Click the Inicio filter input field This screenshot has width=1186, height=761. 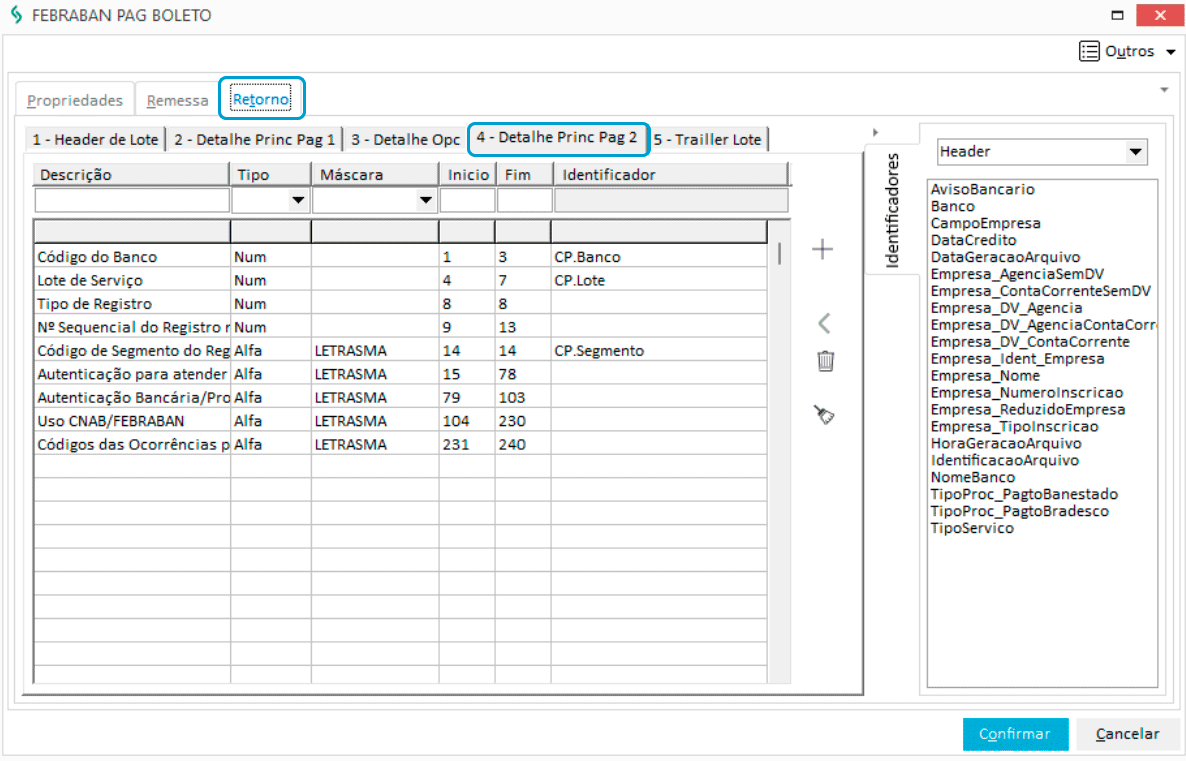pos(467,200)
